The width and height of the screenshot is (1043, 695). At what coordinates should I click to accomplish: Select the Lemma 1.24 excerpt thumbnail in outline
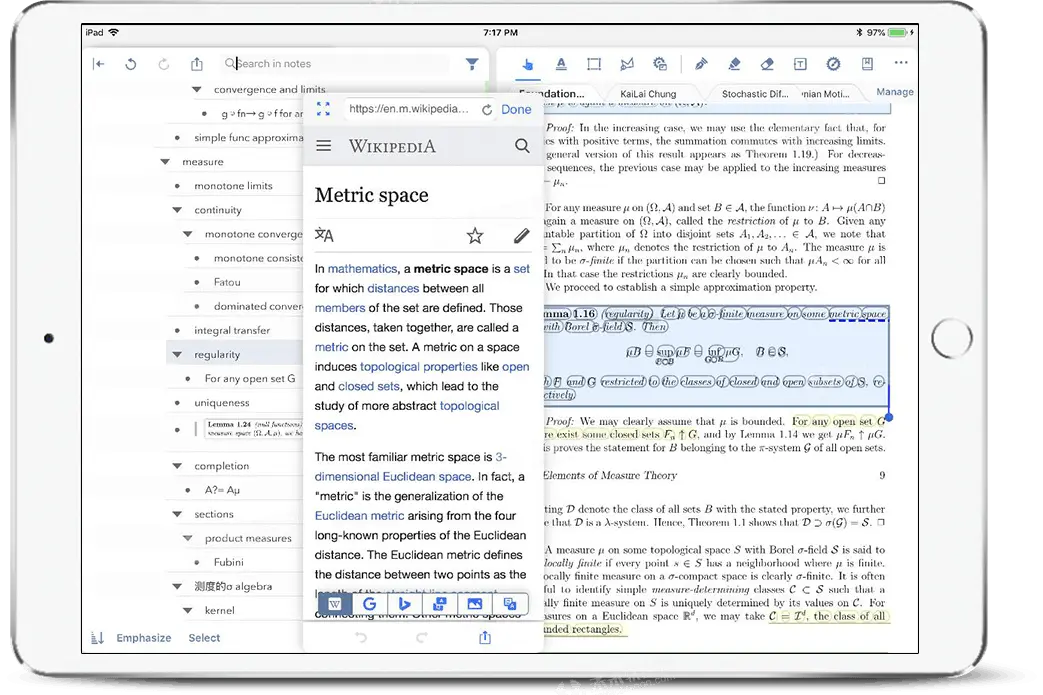point(253,429)
